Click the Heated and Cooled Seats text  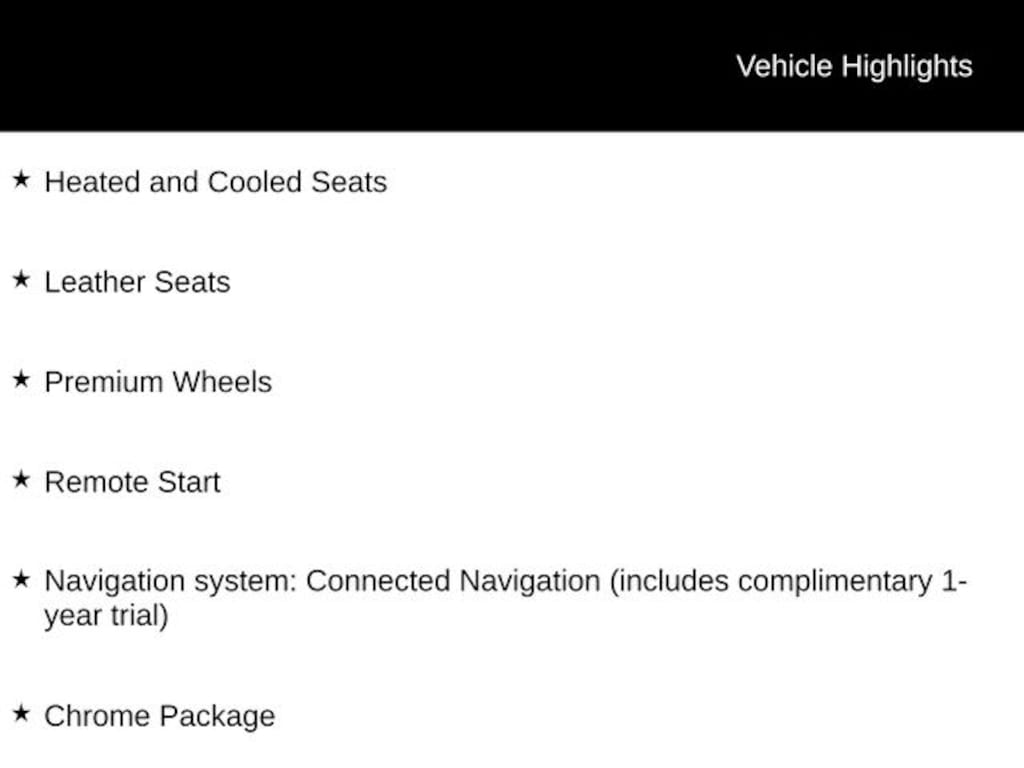tap(216, 182)
